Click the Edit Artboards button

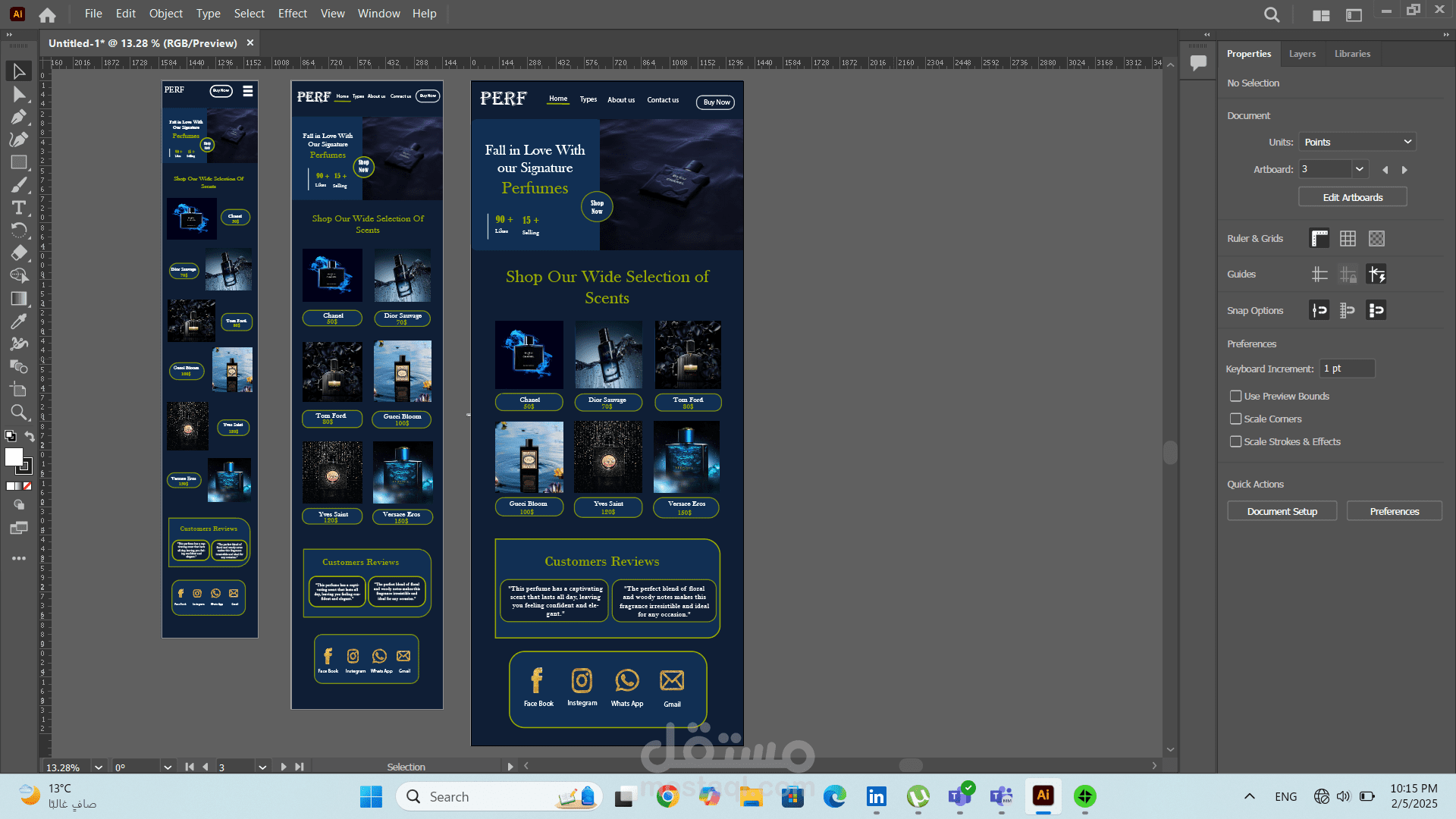1352,197
